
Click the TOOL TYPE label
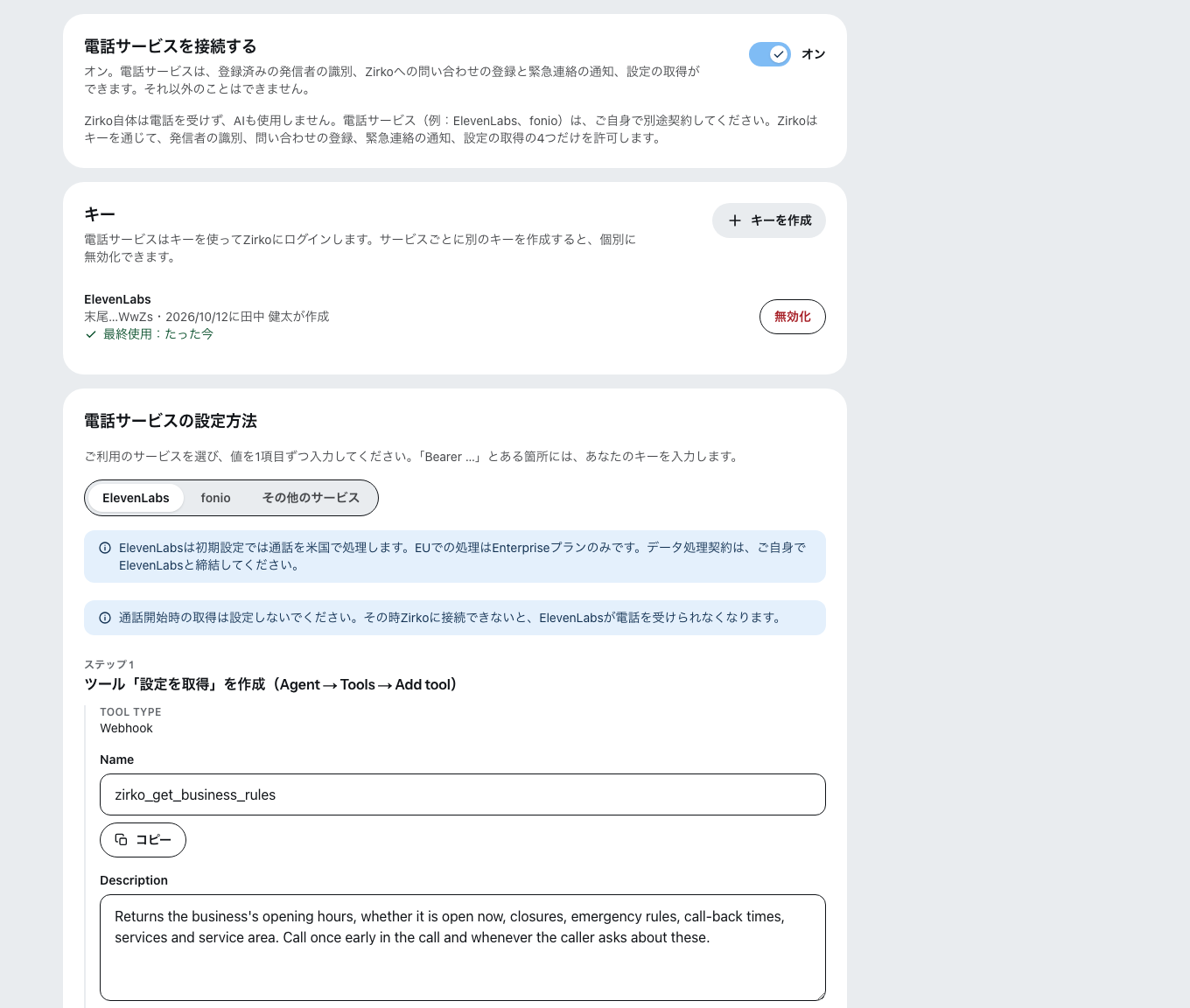[130, 712]
